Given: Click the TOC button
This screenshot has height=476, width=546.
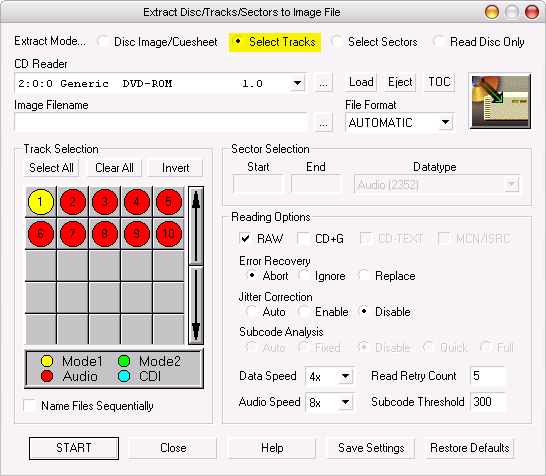Looking at the screenshot, I should coord(439,82).
